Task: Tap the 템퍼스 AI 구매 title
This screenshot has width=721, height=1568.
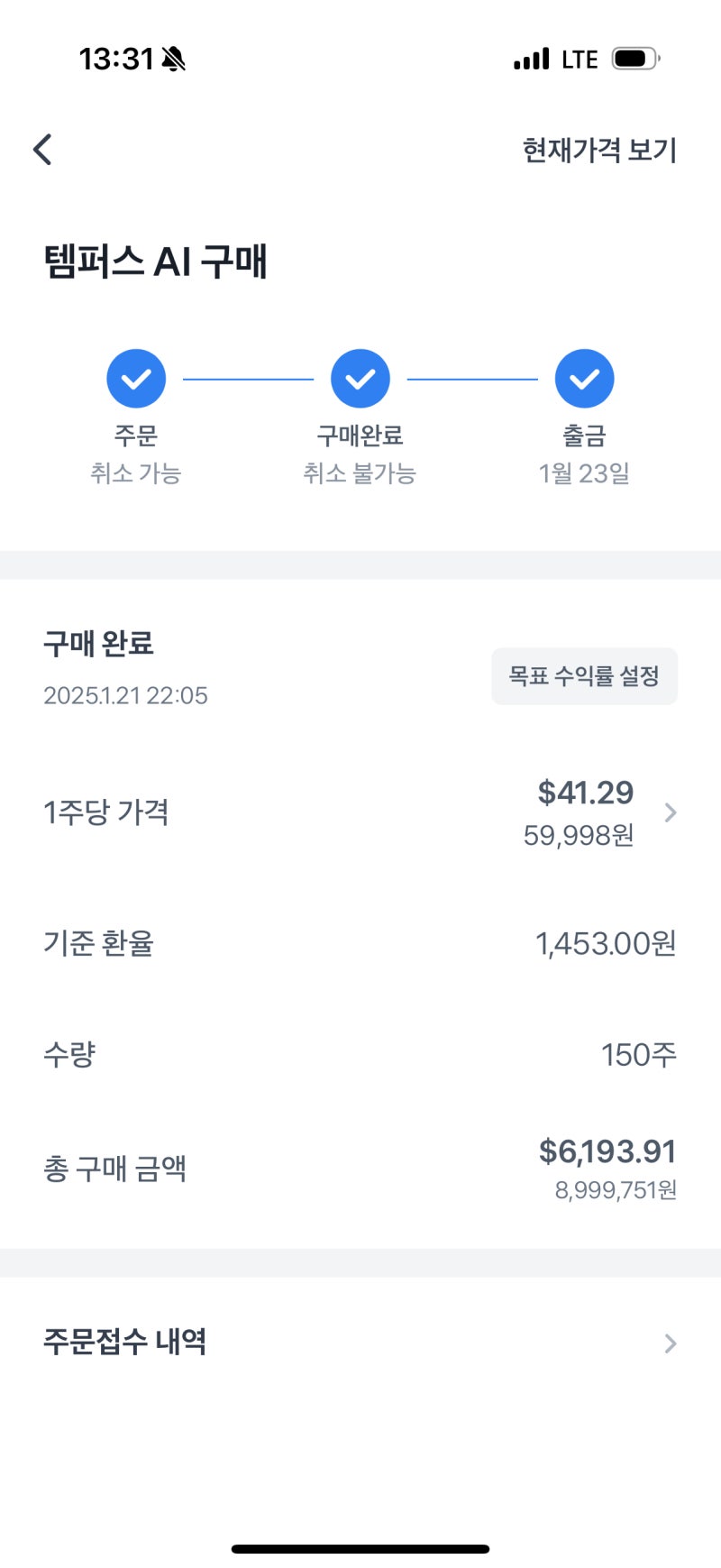Action: tap(155, 261)
